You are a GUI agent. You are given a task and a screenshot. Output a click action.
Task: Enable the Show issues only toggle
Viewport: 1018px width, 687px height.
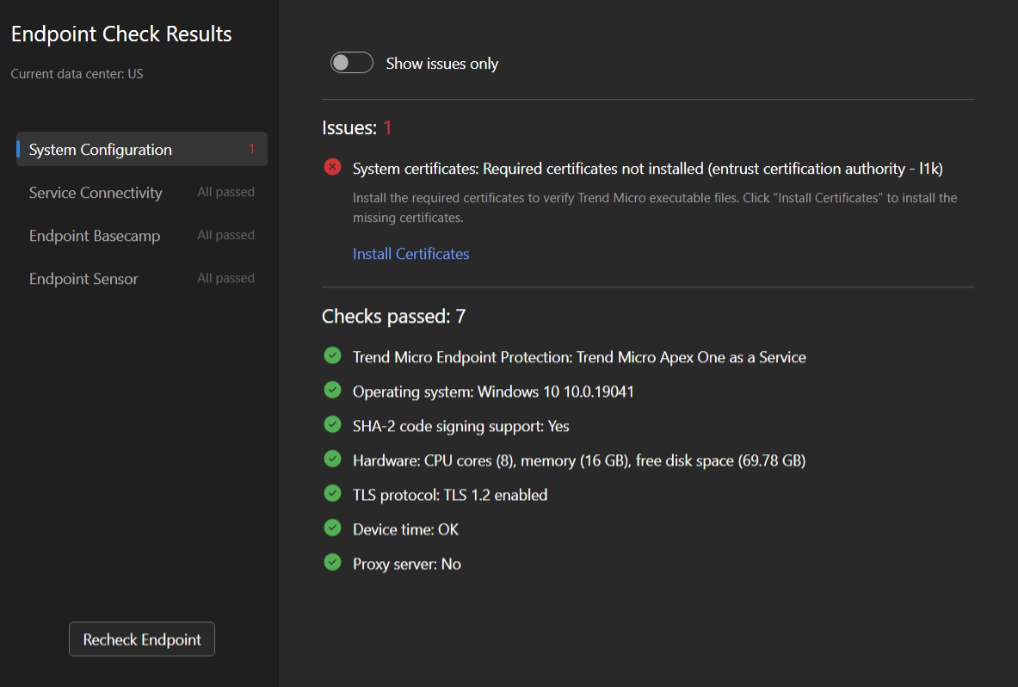coord(351,62)
